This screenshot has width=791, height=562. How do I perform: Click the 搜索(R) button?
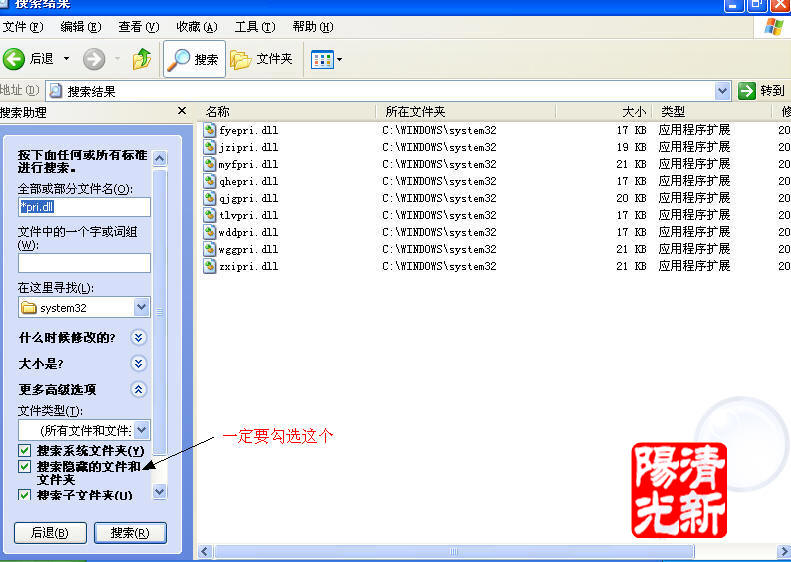(x=130, y=533)
